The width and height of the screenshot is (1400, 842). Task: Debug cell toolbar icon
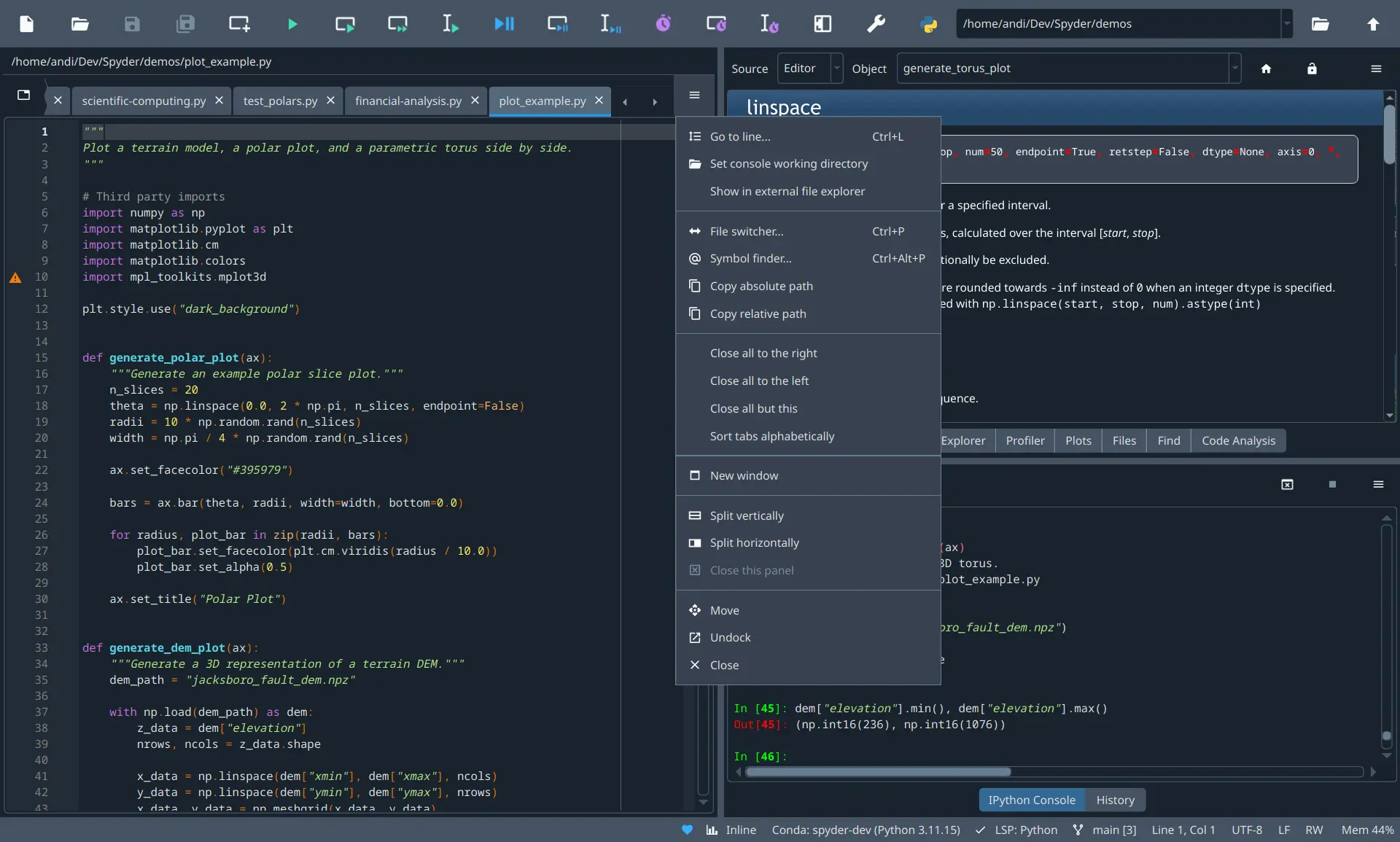(557, 24)
